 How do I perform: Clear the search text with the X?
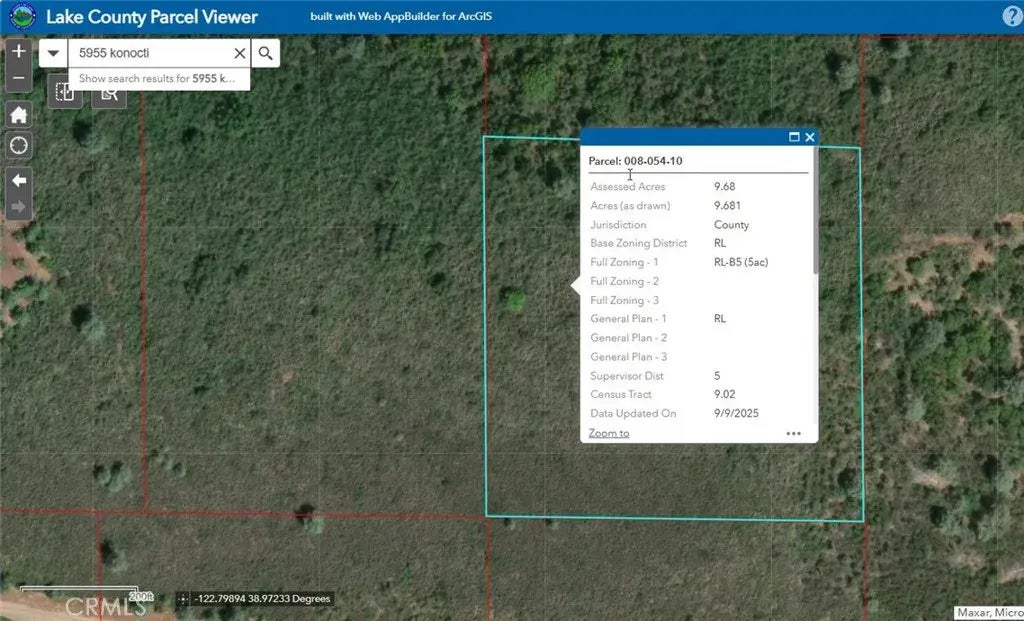coord(240,53)
